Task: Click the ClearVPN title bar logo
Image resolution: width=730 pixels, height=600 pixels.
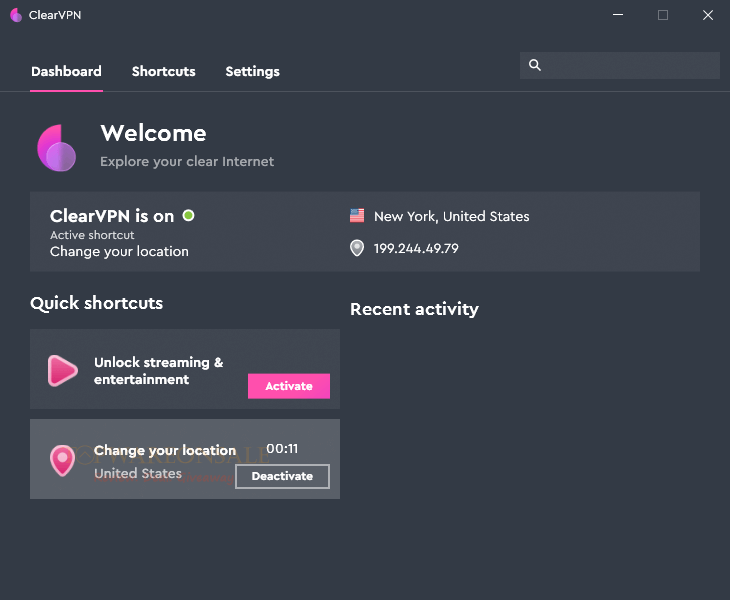Action: tap(16, 15)
